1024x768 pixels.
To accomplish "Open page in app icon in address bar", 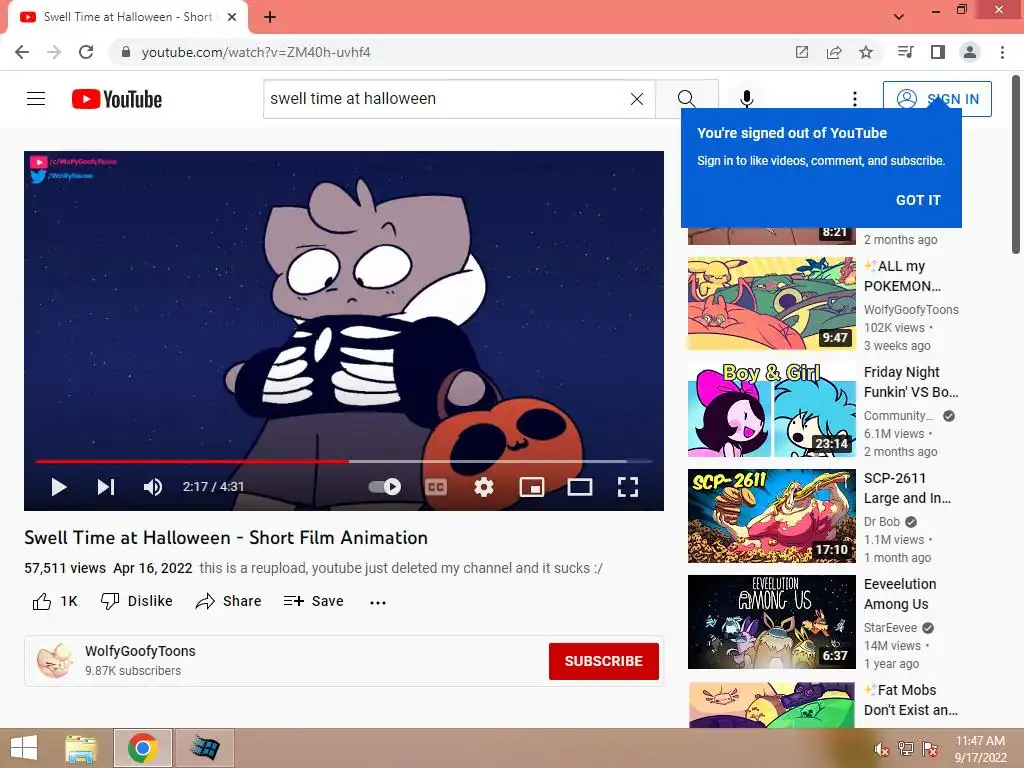I will [x=802, y=52].
